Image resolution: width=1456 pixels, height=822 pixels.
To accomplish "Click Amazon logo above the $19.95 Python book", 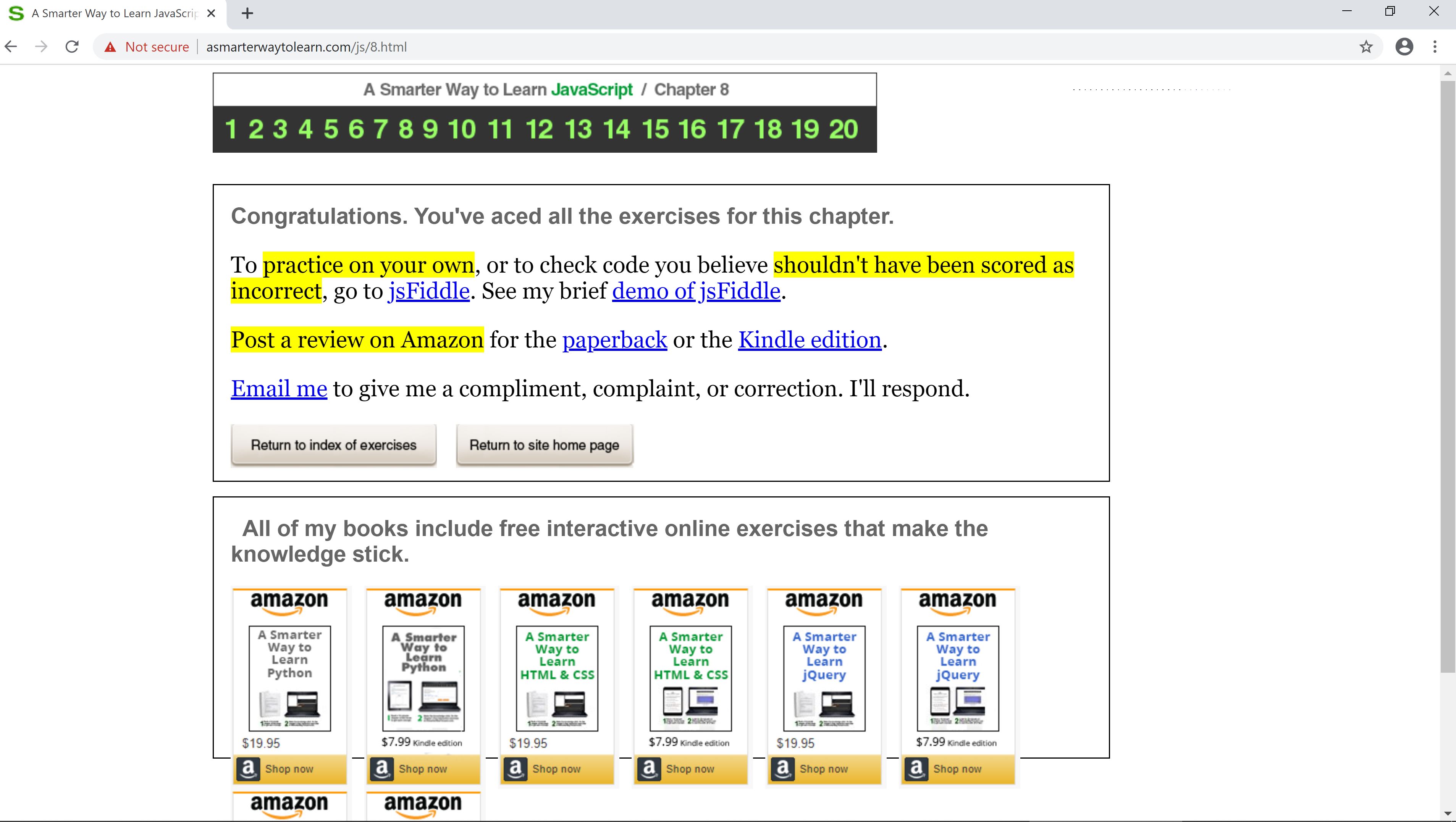I will [289, 603].
